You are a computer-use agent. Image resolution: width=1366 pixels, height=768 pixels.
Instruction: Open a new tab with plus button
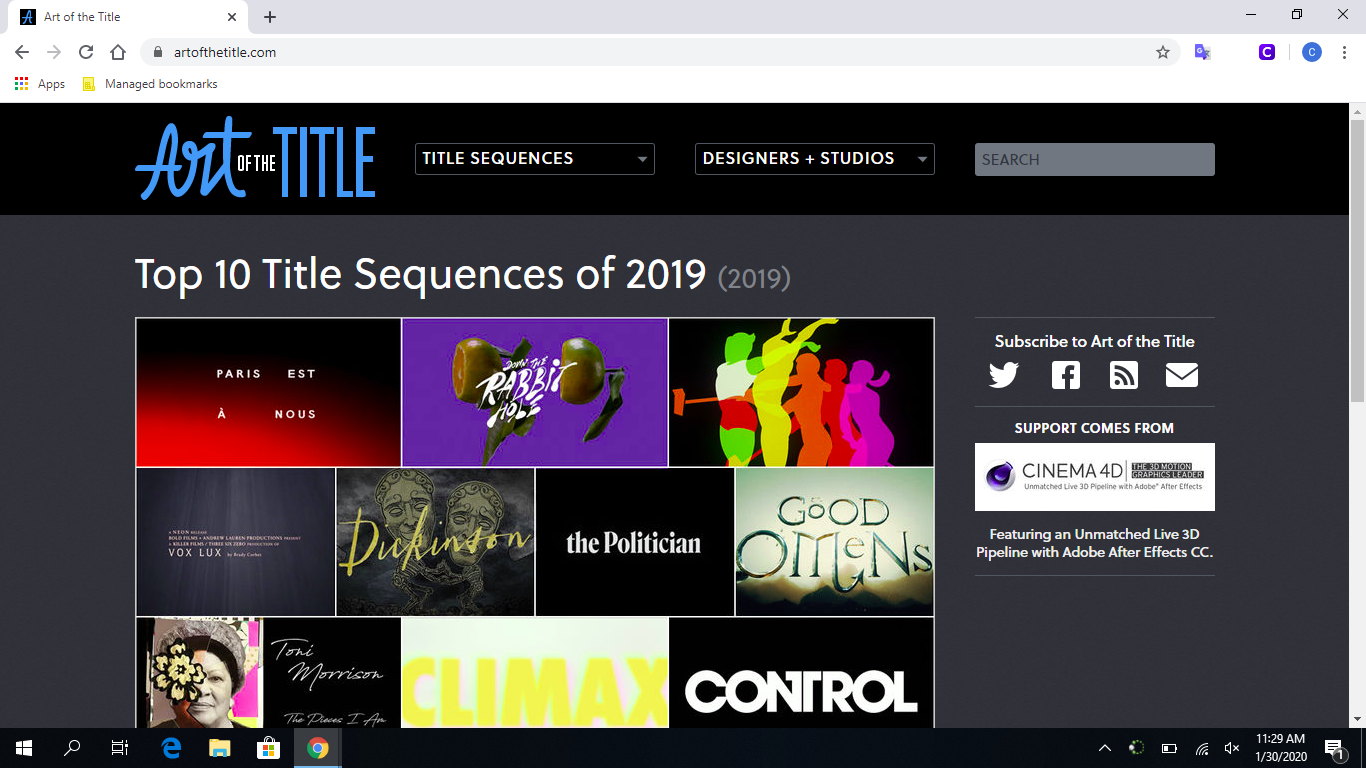(x=270, y=17)
